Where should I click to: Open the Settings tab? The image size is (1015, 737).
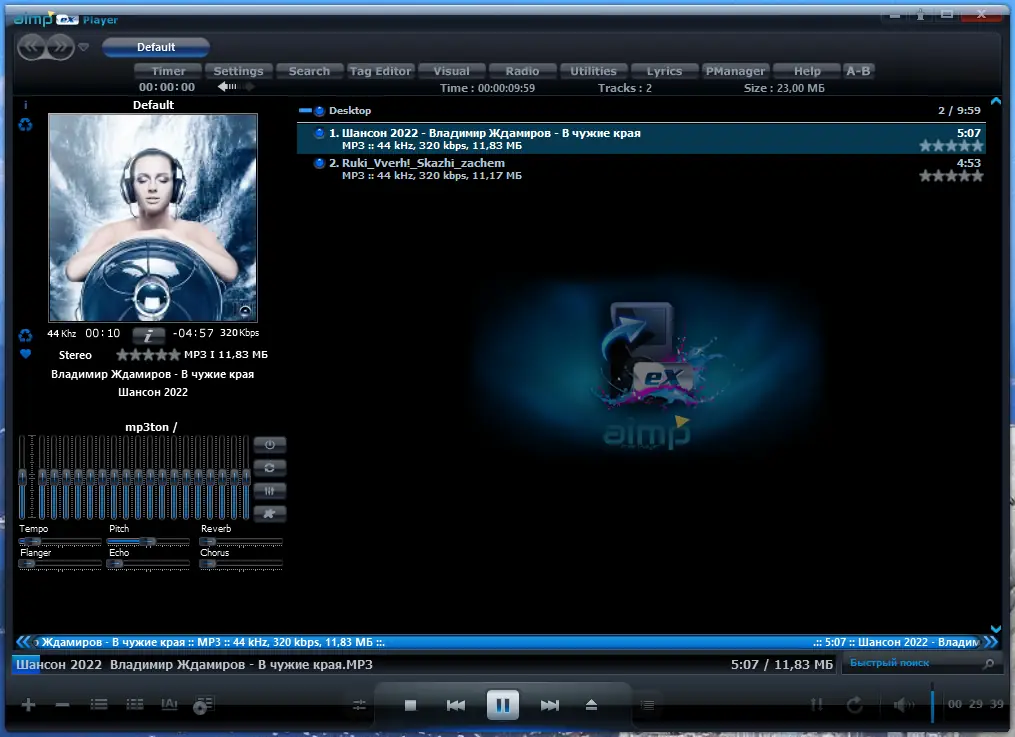tap(238, 71)
